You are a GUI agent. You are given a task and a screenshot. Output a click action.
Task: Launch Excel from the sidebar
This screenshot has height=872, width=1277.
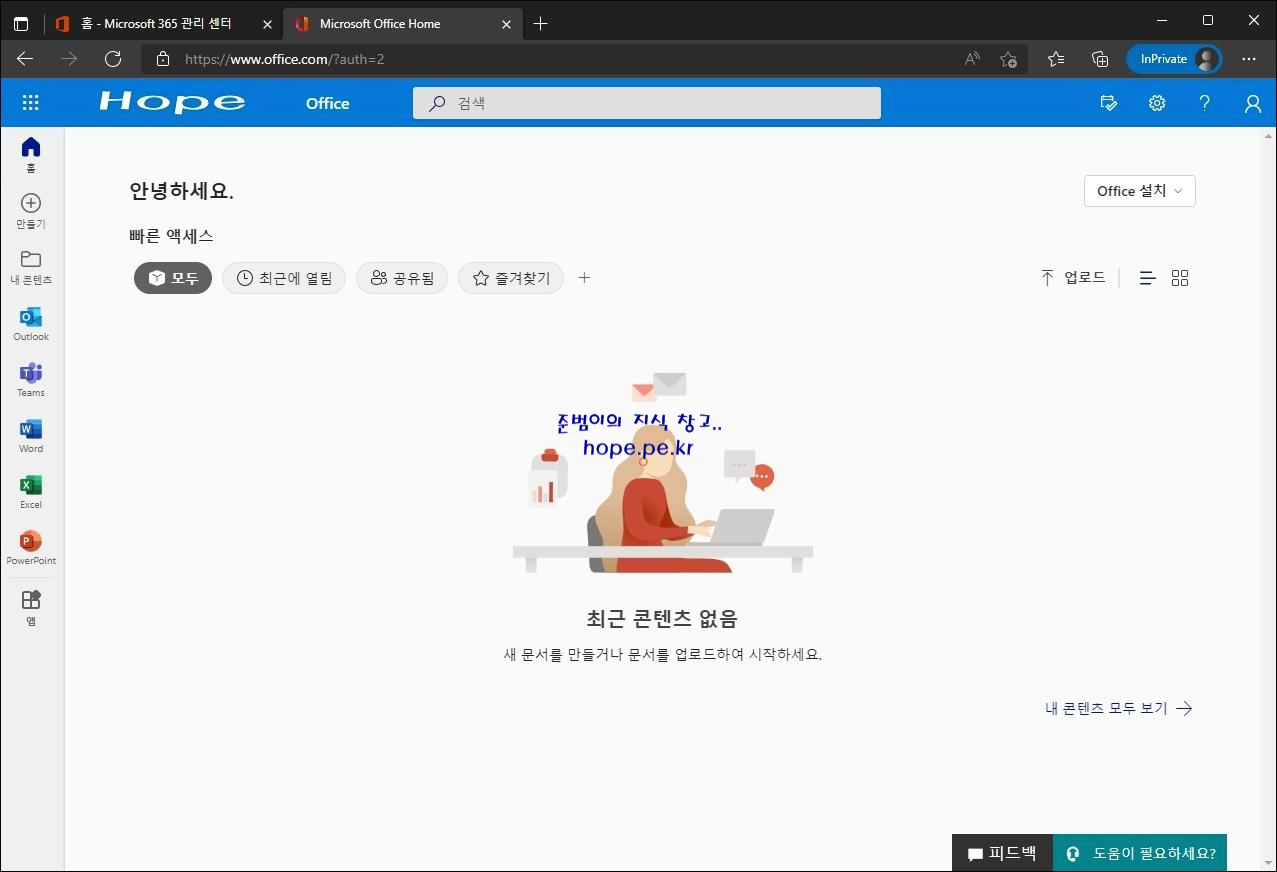click(31, 491)
